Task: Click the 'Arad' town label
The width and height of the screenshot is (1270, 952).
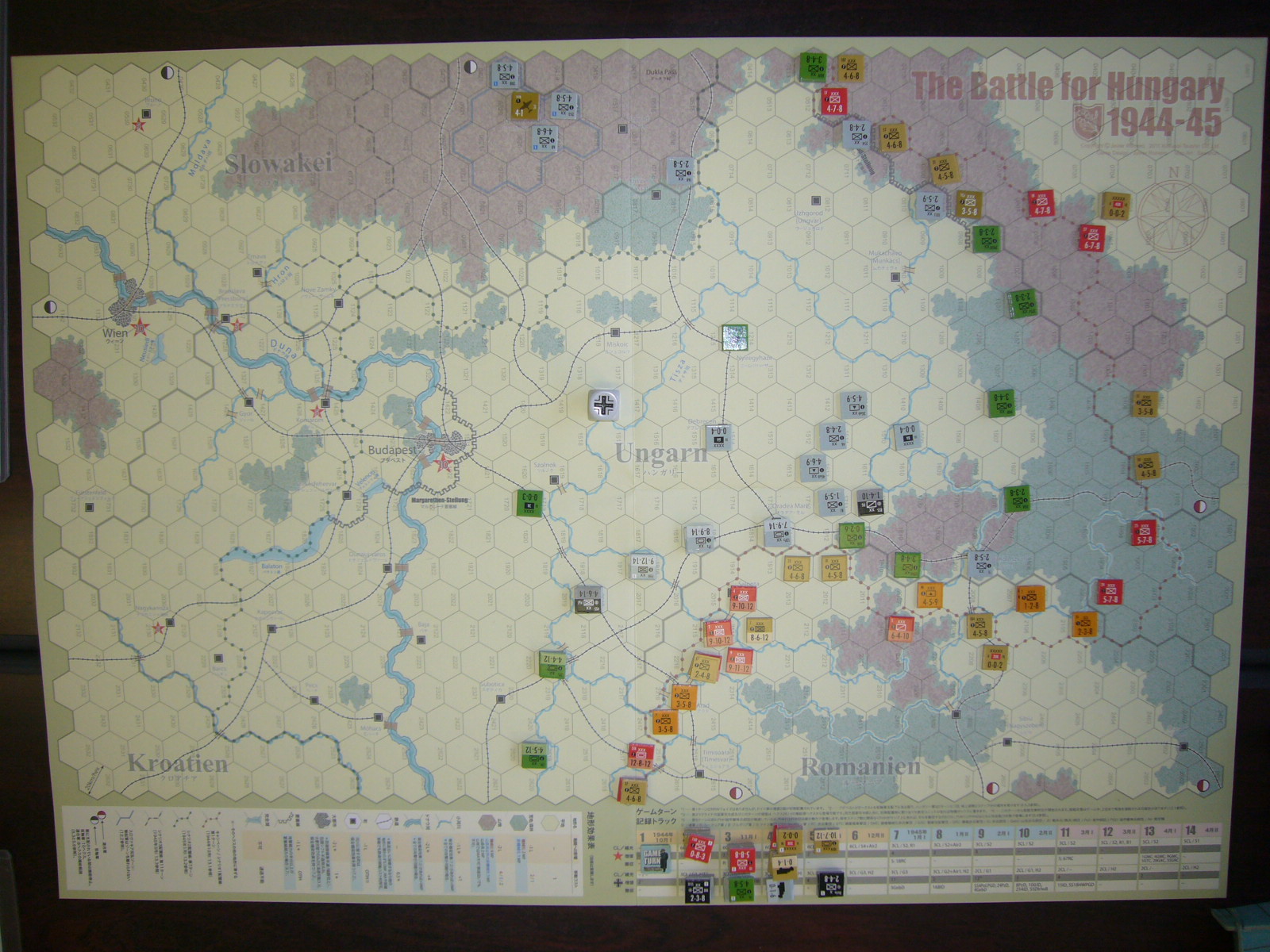Action: tap(703, 706)
